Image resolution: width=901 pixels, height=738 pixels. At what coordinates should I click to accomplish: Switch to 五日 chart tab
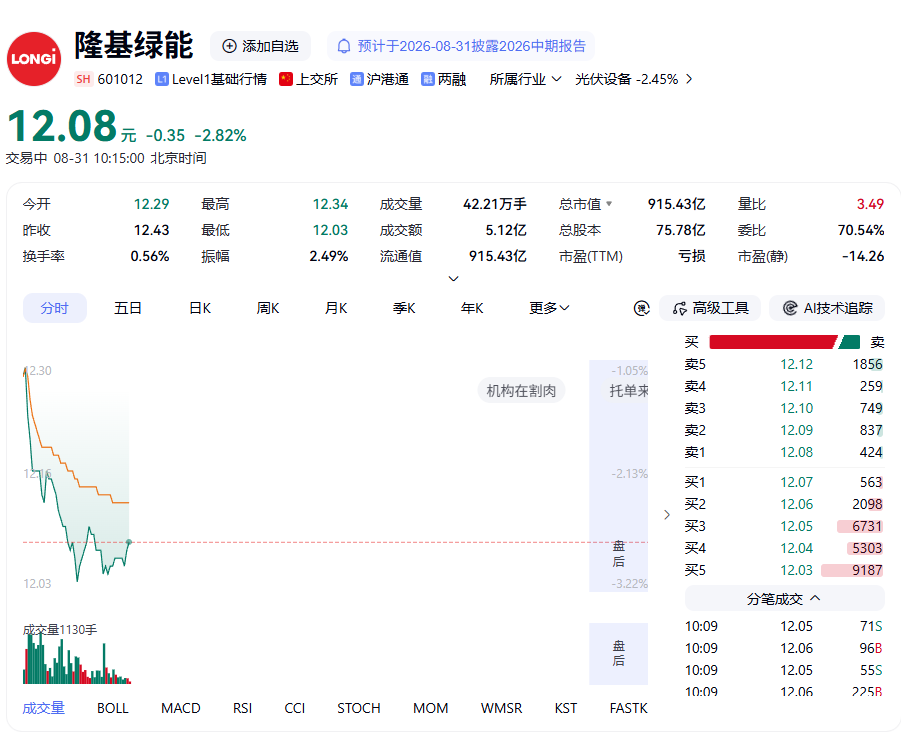pyautogui.click(x=128, y=309)
